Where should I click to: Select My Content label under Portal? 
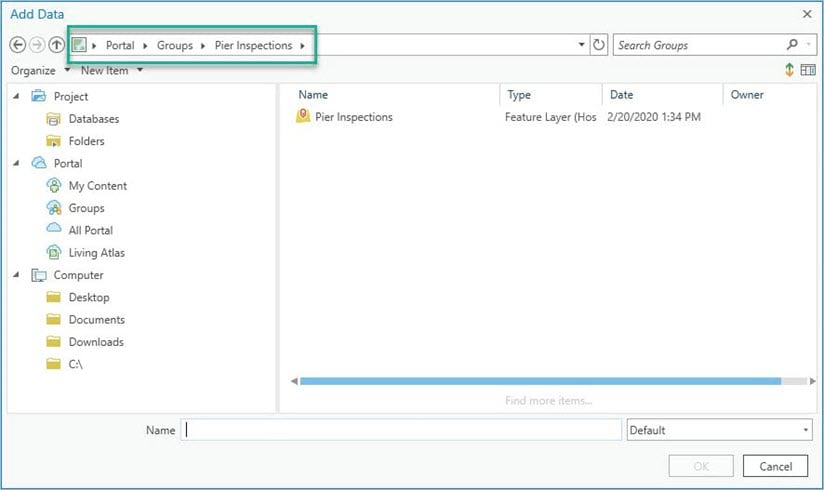tap(98, 186)
